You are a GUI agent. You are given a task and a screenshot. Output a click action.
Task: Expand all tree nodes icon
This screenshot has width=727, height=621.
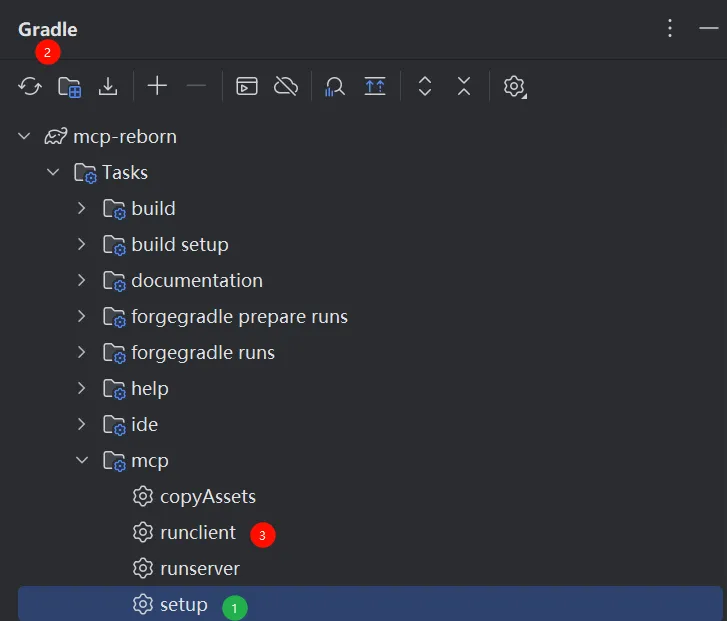[x=425, y=87]
